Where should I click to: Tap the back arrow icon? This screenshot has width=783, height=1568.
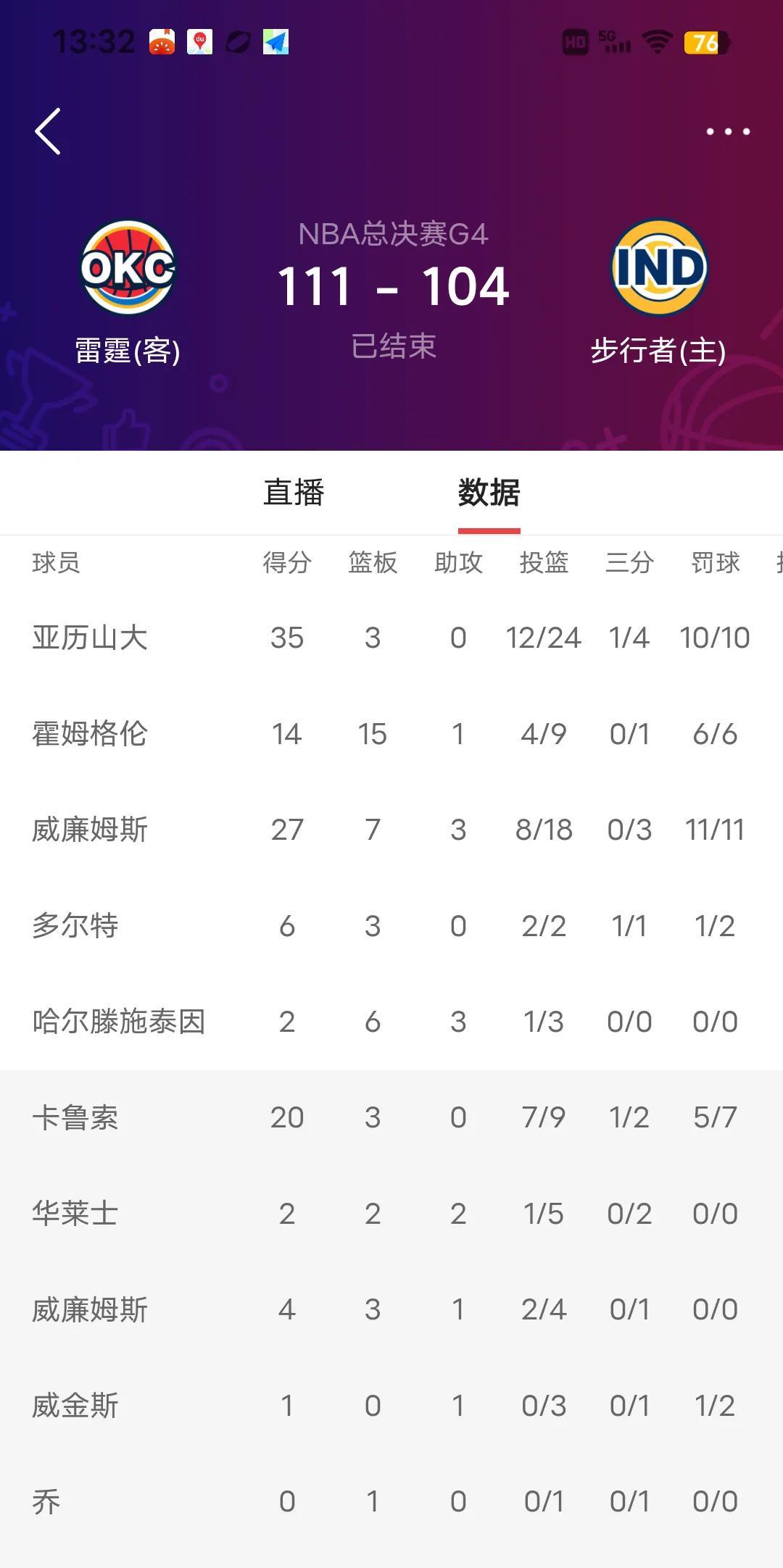click(48, 131)
